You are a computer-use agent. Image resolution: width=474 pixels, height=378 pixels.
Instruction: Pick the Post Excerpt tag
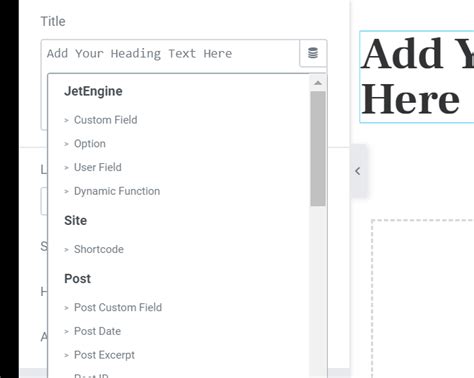[104, 355]
